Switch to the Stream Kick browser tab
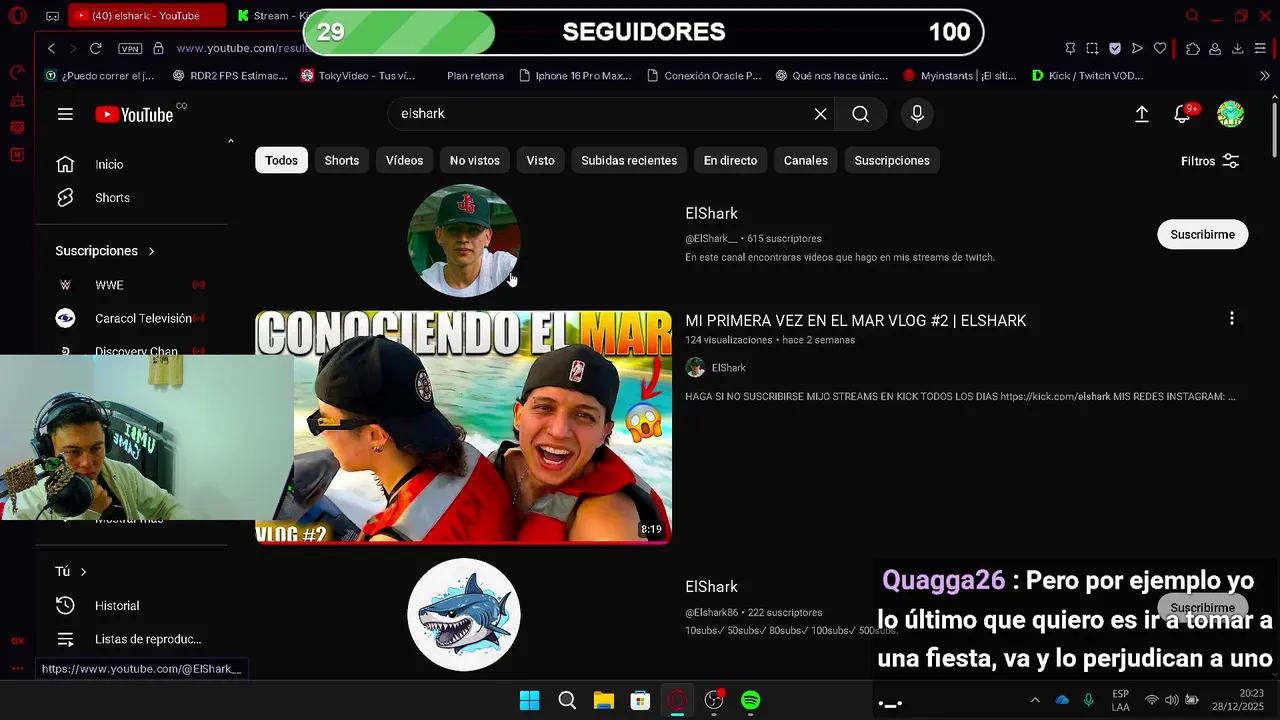 (270, 16)
